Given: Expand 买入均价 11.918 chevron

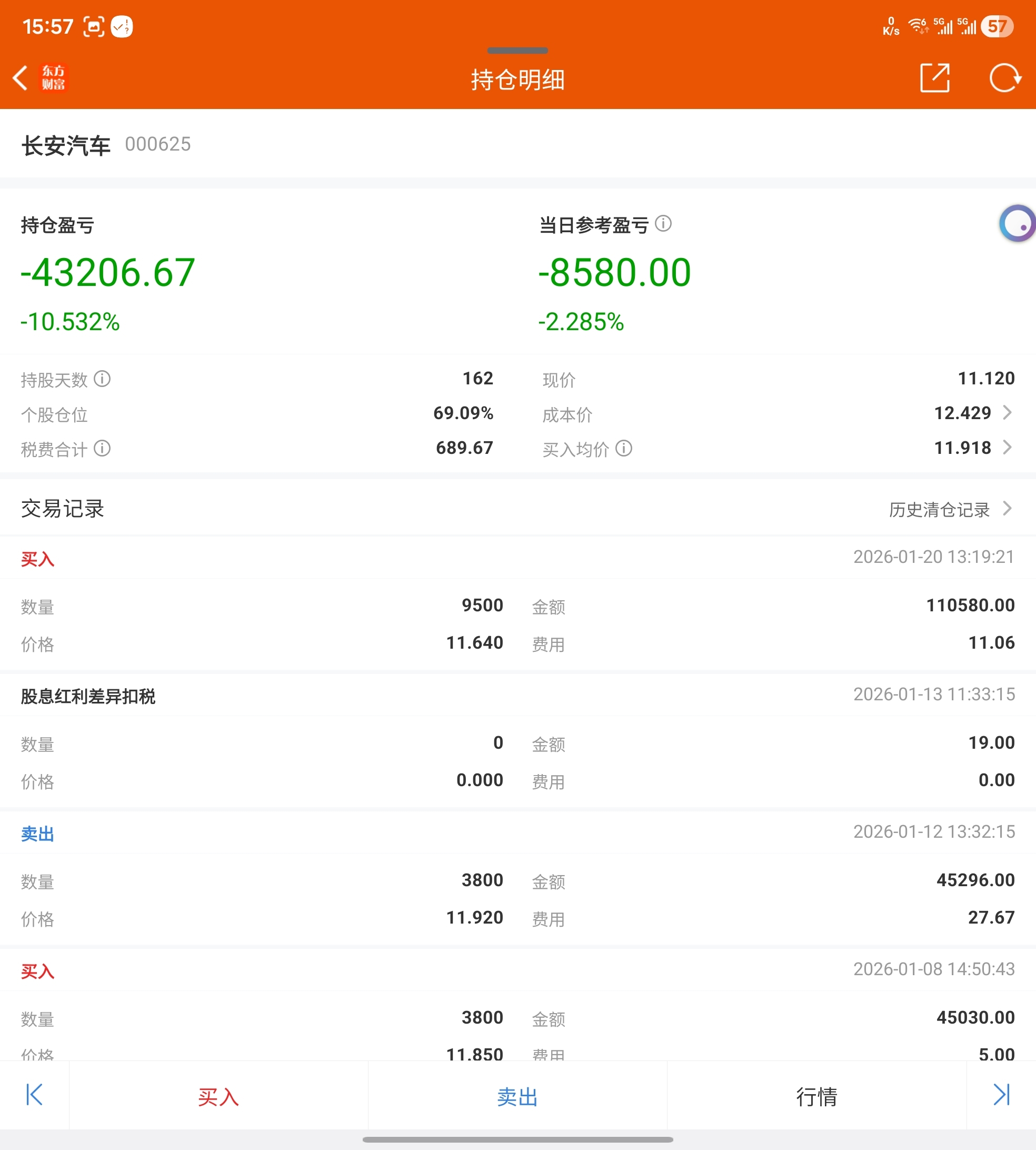Looking at the screenshot, I should click(1007, 448).
